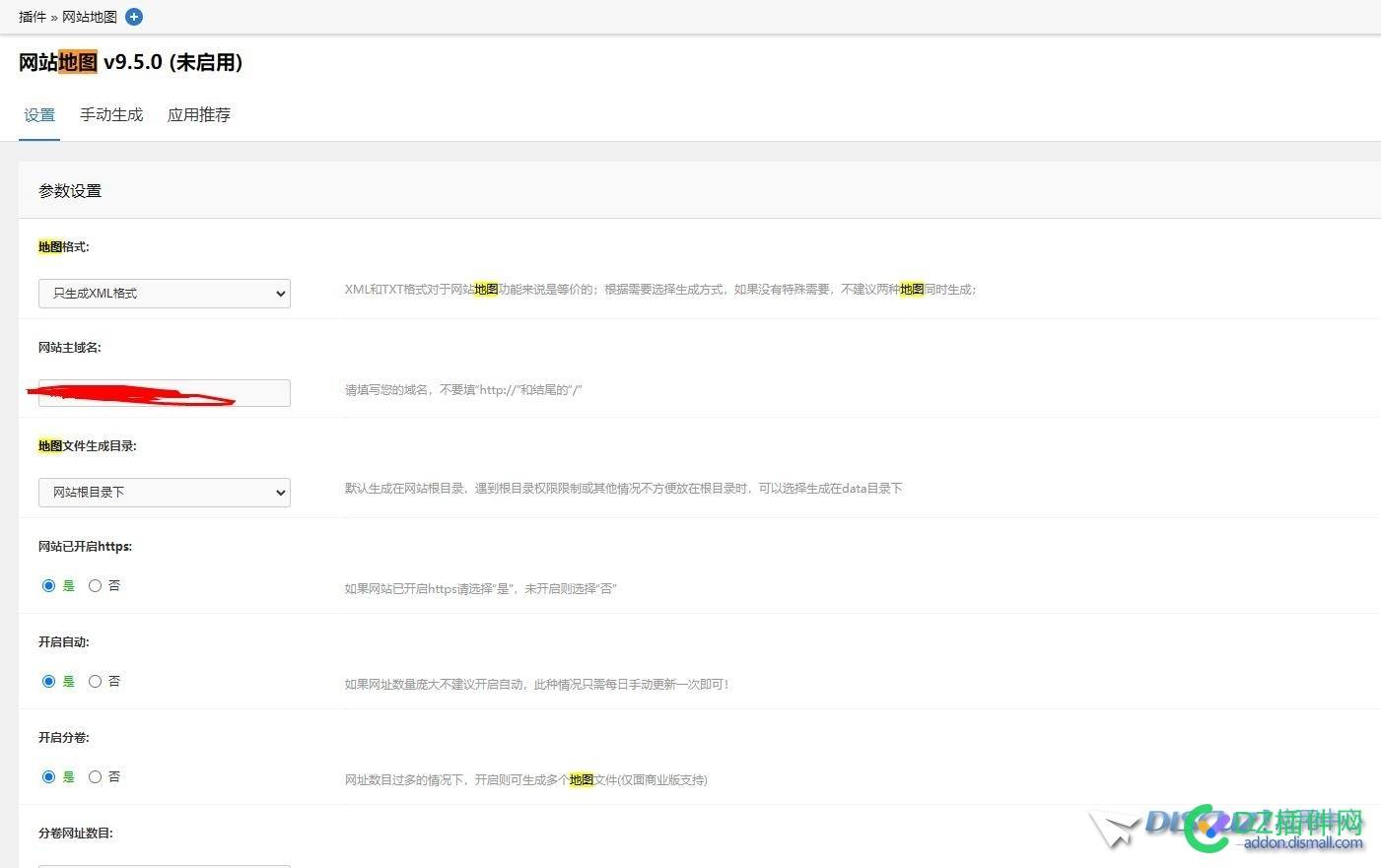Screen dimensions: 1381x868
Task: Select 是 for 开启自动
Action: 48,682
